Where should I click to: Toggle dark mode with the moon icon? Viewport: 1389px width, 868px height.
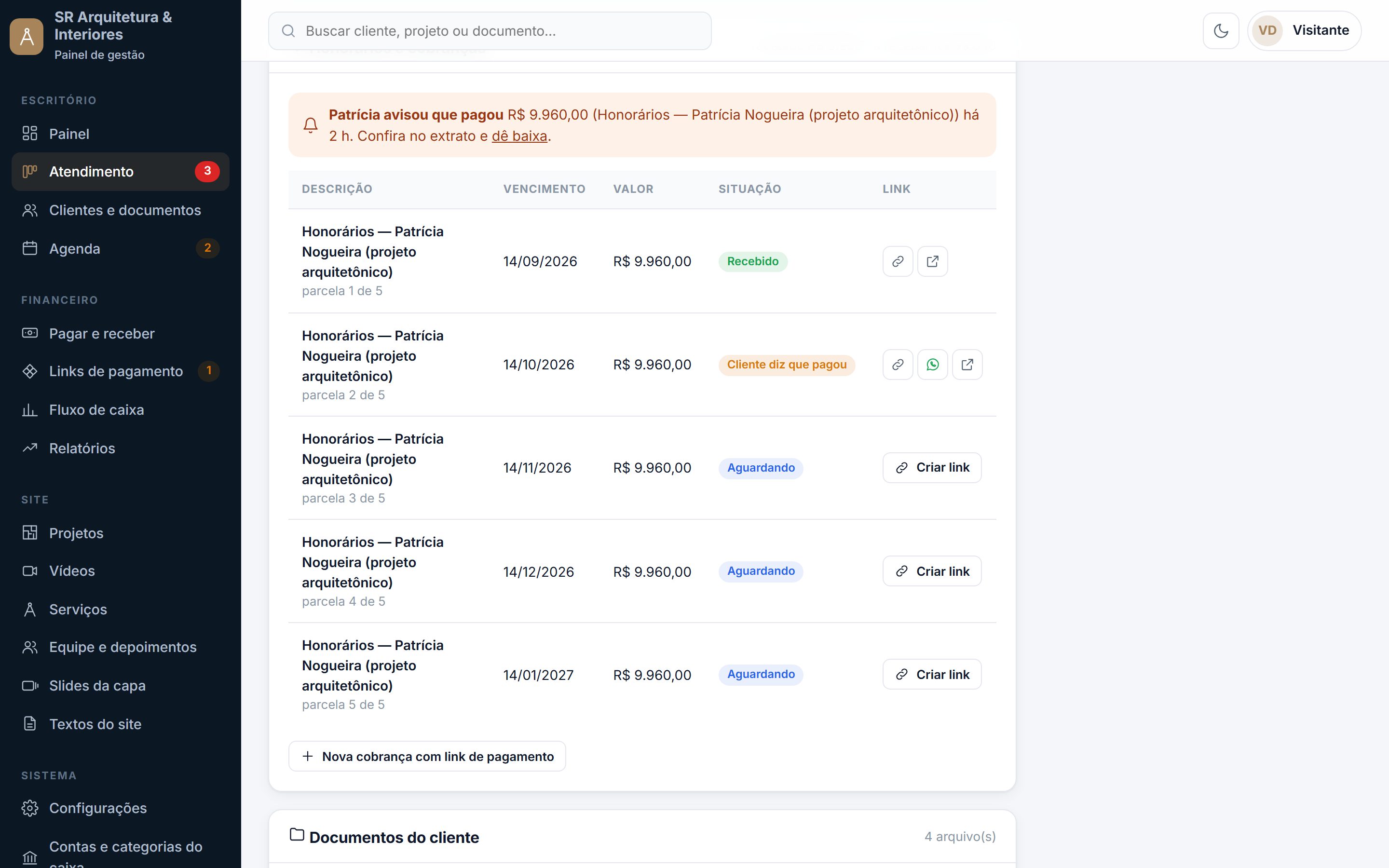coord(1221,30)
